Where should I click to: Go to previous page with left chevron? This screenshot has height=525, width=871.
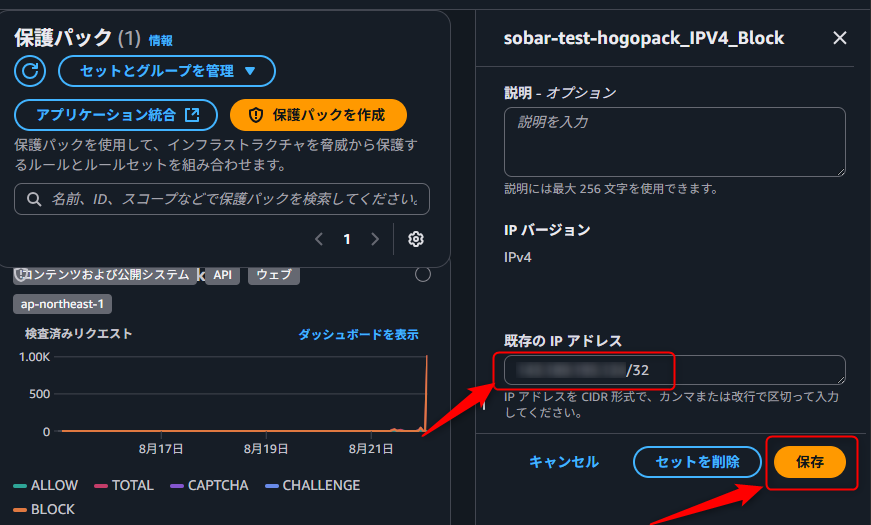[x=319, y=239]
